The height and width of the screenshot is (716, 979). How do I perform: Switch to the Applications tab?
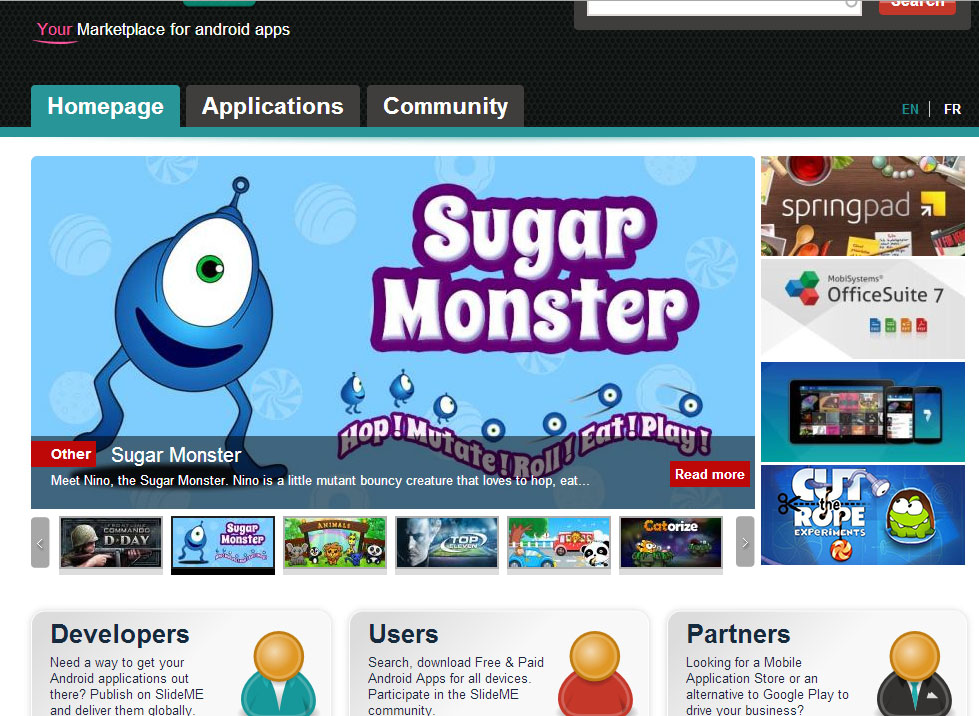pyautogui.click(x=272, y=107)
